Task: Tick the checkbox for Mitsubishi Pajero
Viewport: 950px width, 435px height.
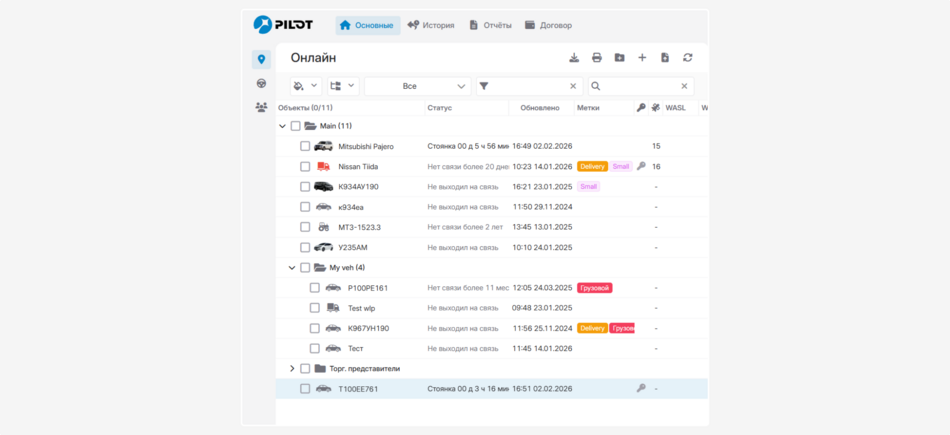Action: 306,146
